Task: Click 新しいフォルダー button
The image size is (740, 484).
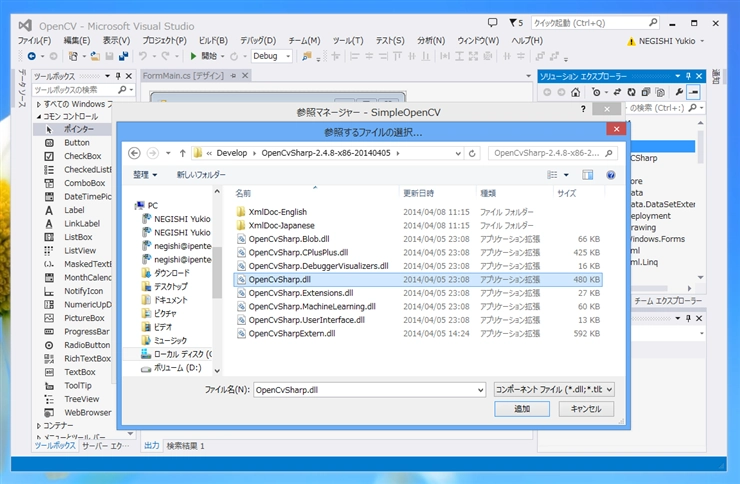Action: [x=201, y=175]
